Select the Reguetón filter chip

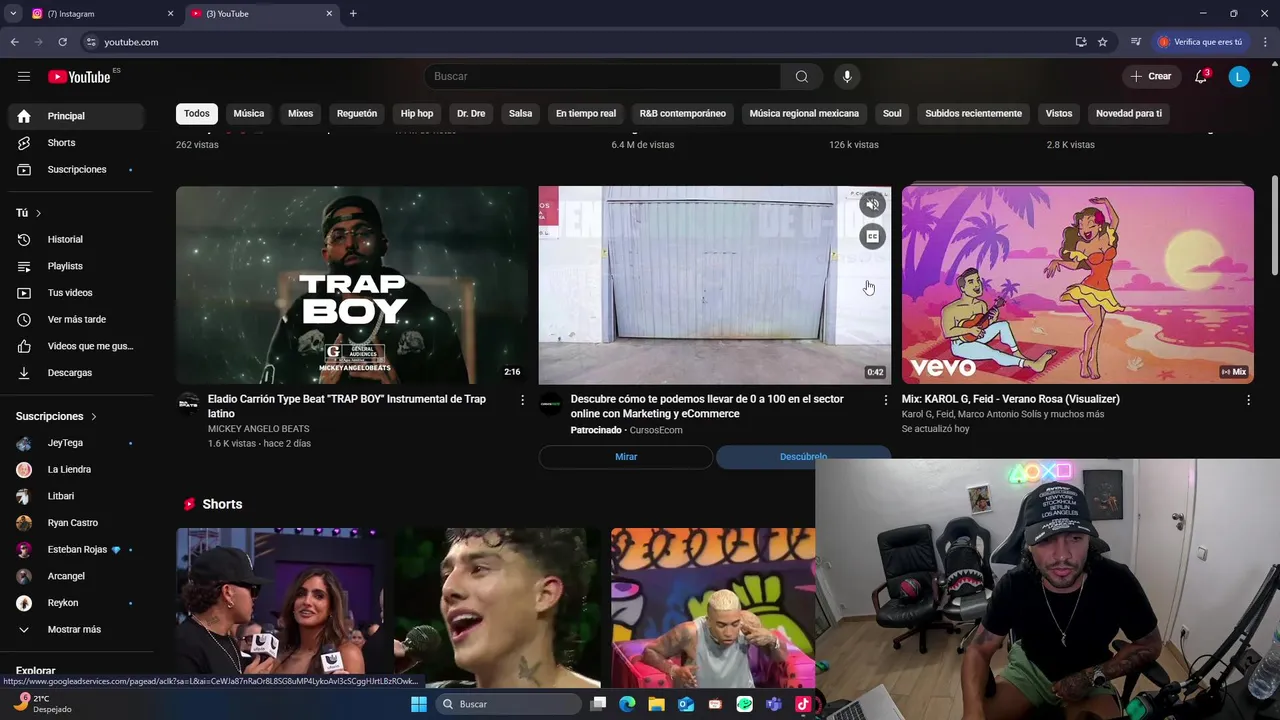click(x=357, y=113)
